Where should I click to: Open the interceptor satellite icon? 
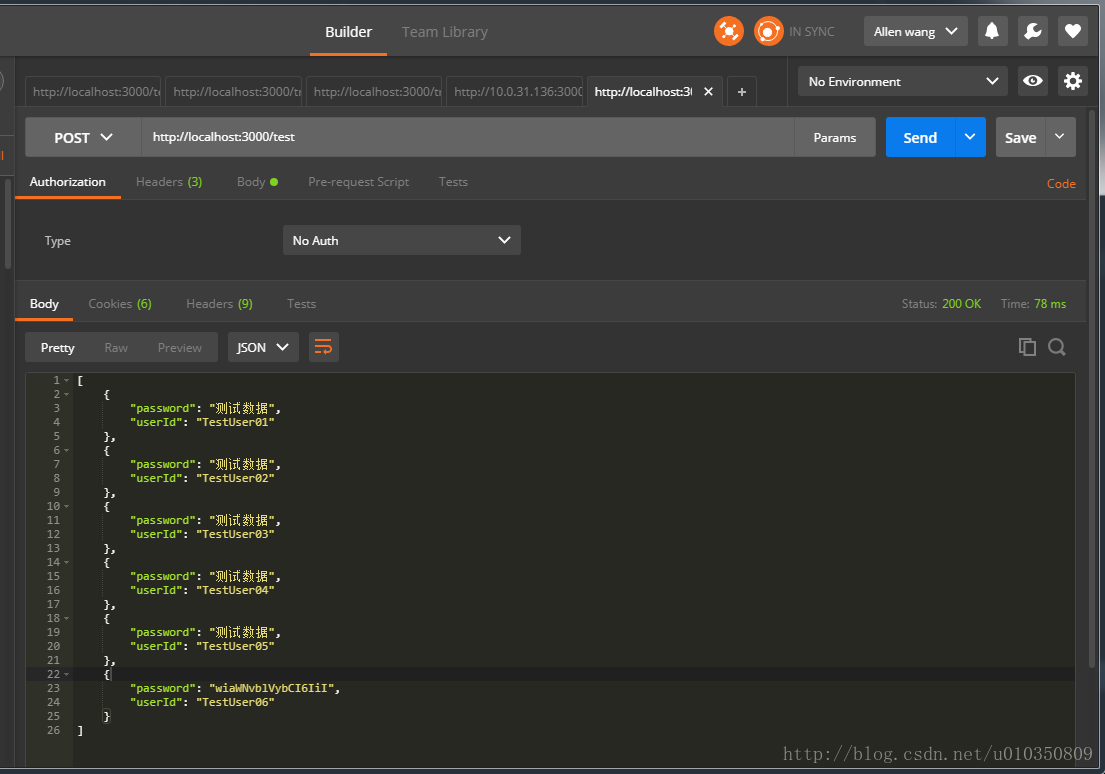(x=729, y=32)
